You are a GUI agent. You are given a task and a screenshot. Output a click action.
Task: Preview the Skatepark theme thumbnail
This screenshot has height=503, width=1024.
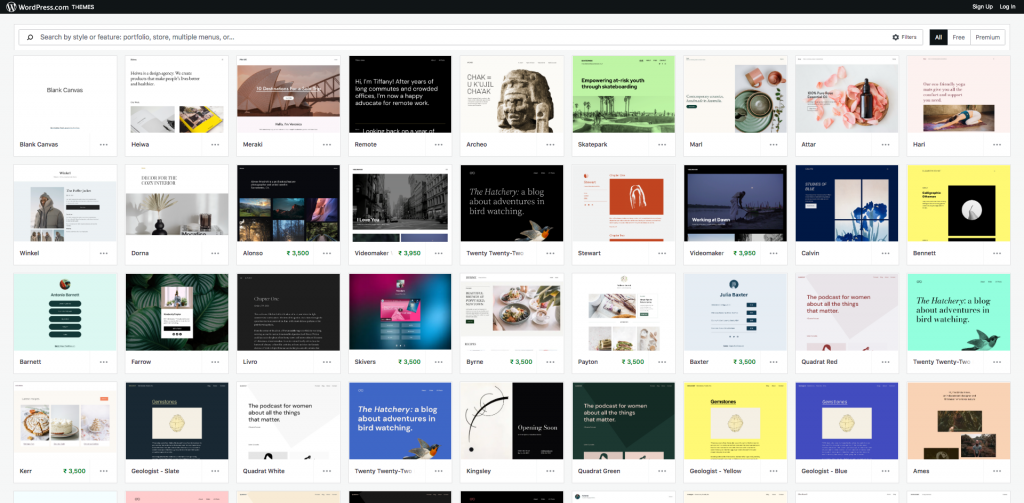click(x=624, y=94)
